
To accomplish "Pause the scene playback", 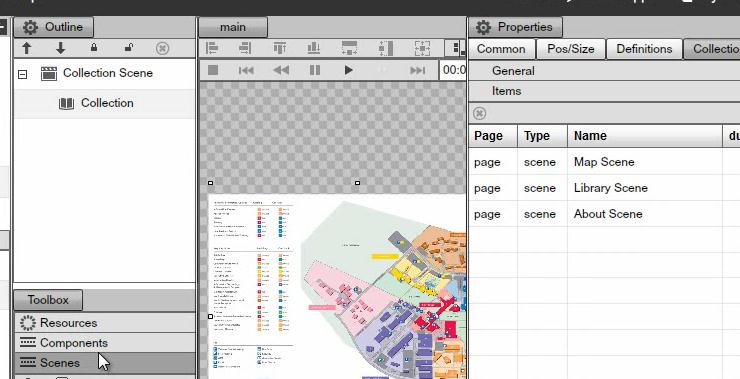I will click(x=315, y=70).
